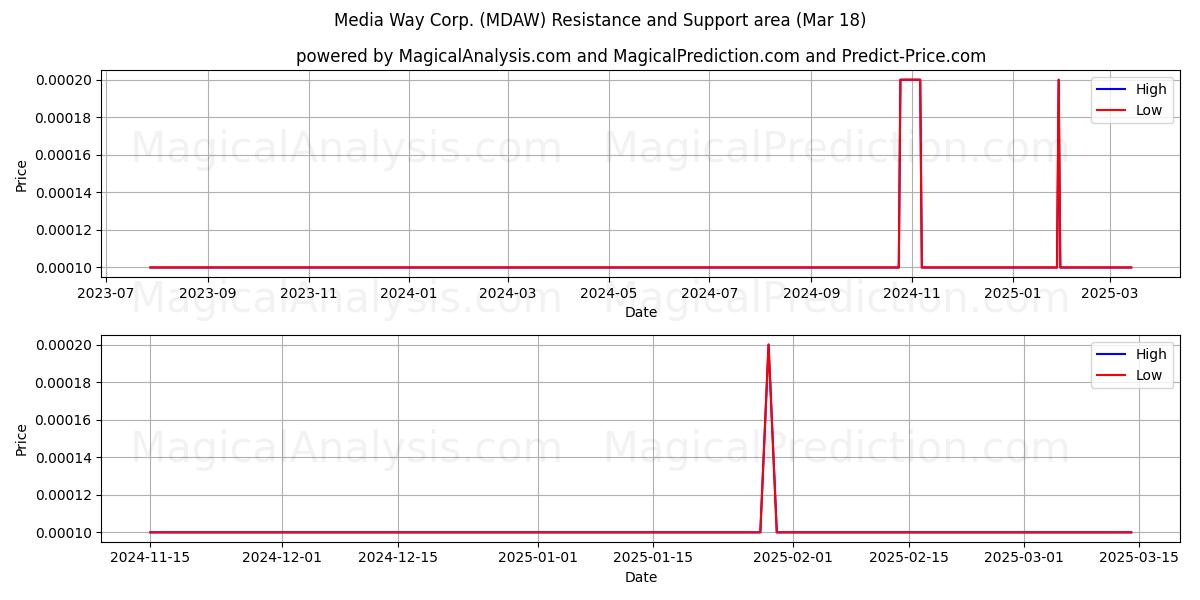Click the 'Date' axis label under top chart
The height and width of the screenshot is (600, 1200).
tap(641, 312)
